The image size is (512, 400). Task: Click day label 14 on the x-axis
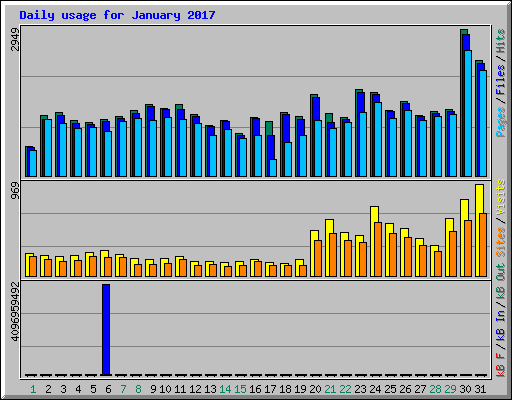[x=225, y=389]
